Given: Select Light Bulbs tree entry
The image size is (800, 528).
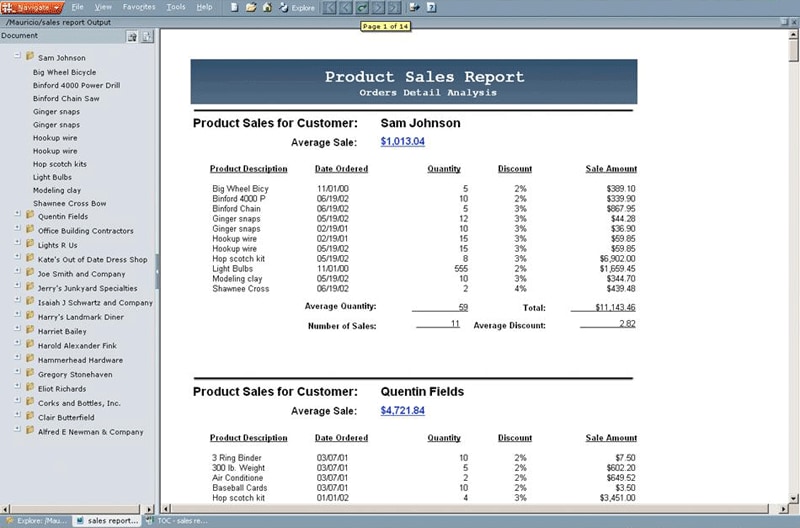Looking at the screenshot, I should [52, 177].
